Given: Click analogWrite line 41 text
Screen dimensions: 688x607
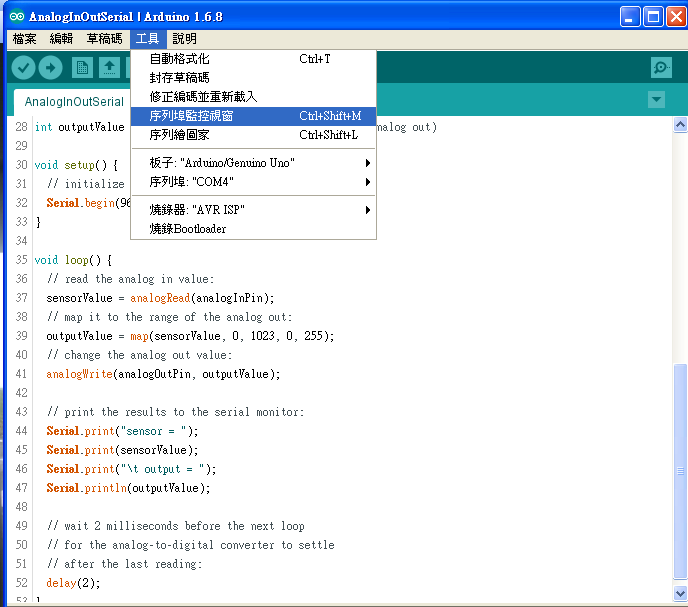Looking at the screenshot, I should (x=163, y=374).
